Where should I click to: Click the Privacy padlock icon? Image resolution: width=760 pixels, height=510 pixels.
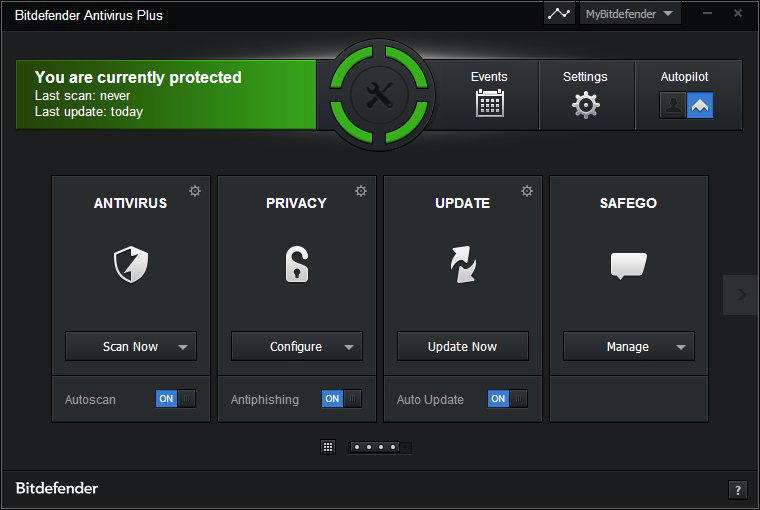coord(297,264)
